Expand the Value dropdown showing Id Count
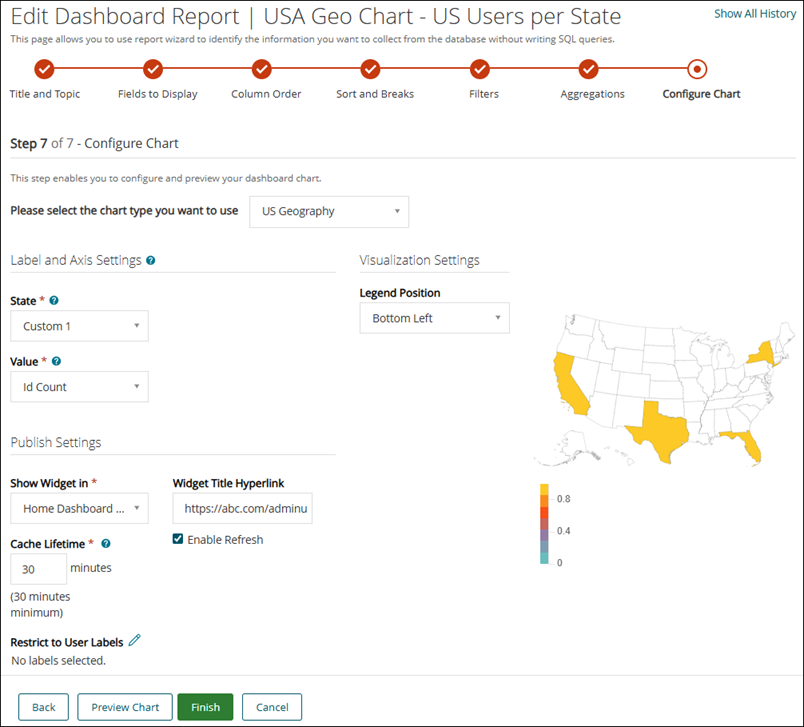The height and width of the screenshot is (727, 804). (x=79, y=387)
